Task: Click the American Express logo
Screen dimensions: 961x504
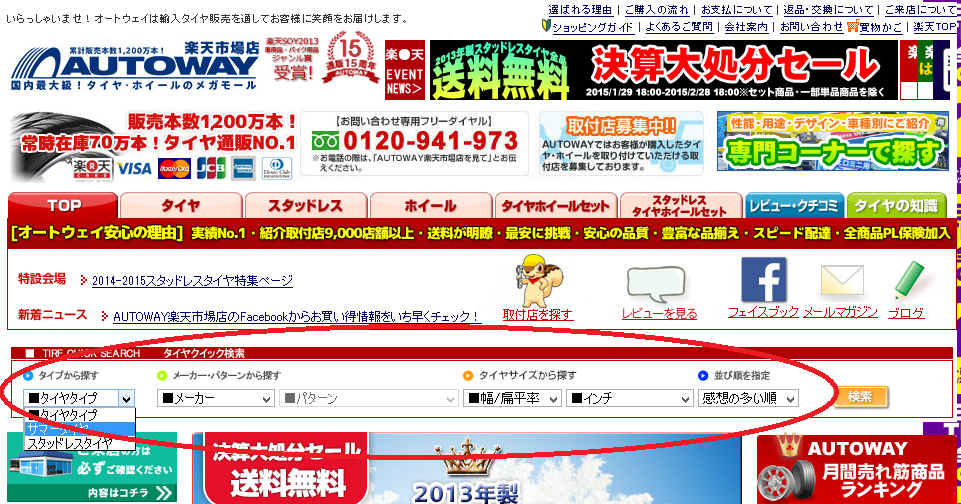Action: [x=243, y=168]
